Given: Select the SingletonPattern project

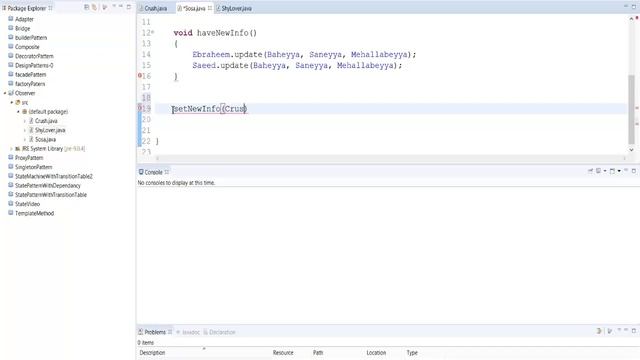Looking at the screenshot, I should point(33,167).
